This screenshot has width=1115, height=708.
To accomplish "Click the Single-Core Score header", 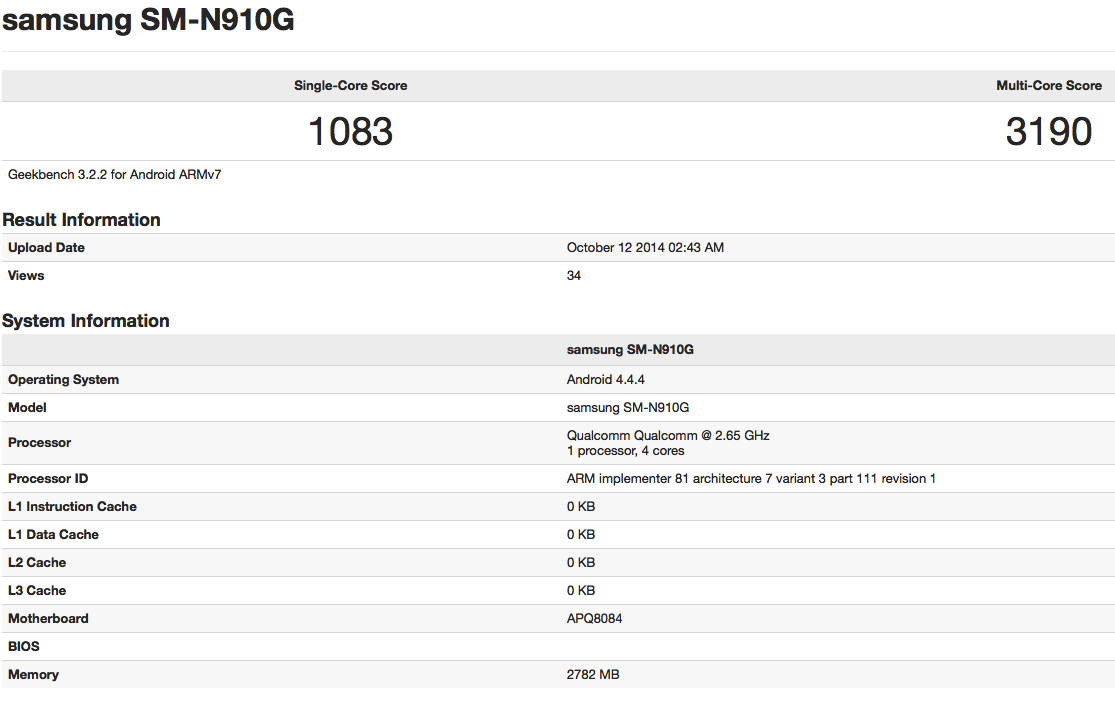I will pyautogui.click(x=350, y=86).
